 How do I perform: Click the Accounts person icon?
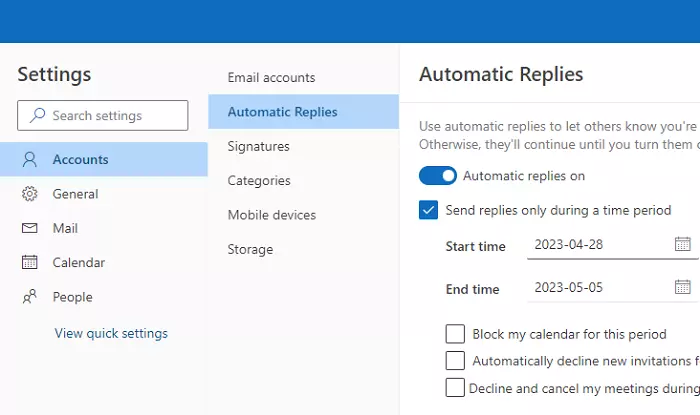(x=29, y=159)
